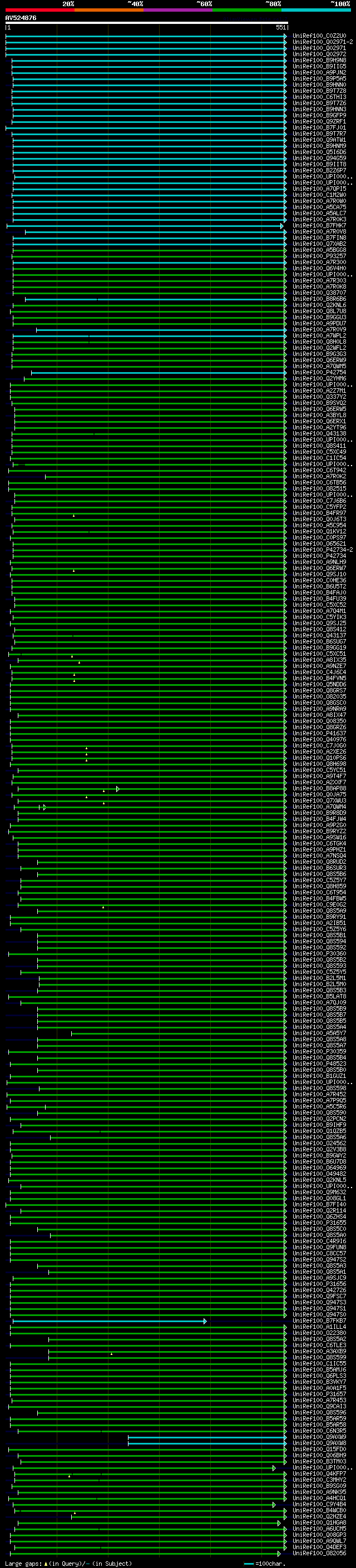Select the UniRef100_B2Z6P7 label
The image size is (356, 1568).
tap(319, 170)
